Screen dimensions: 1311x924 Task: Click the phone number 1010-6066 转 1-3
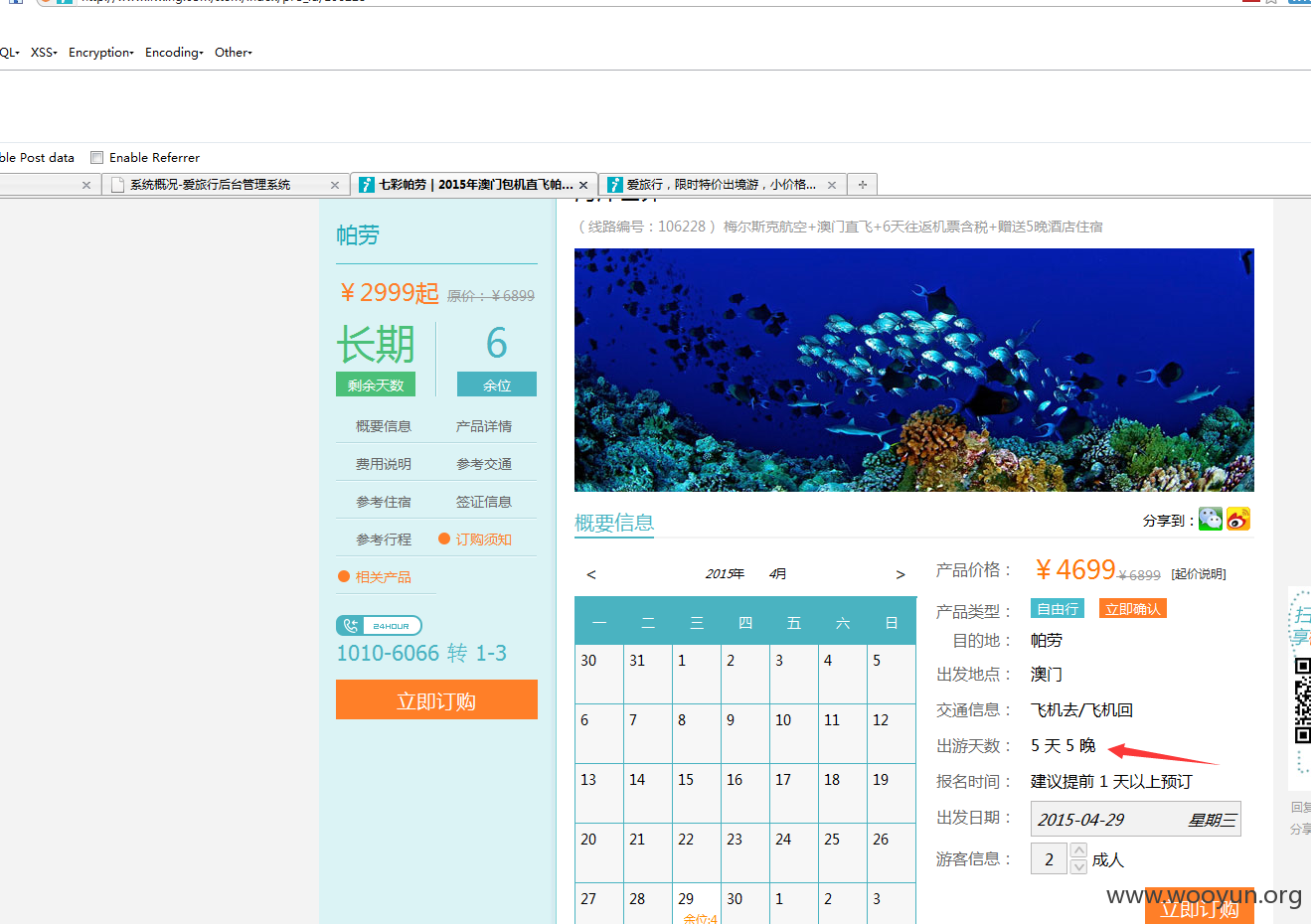coord(421,653)
